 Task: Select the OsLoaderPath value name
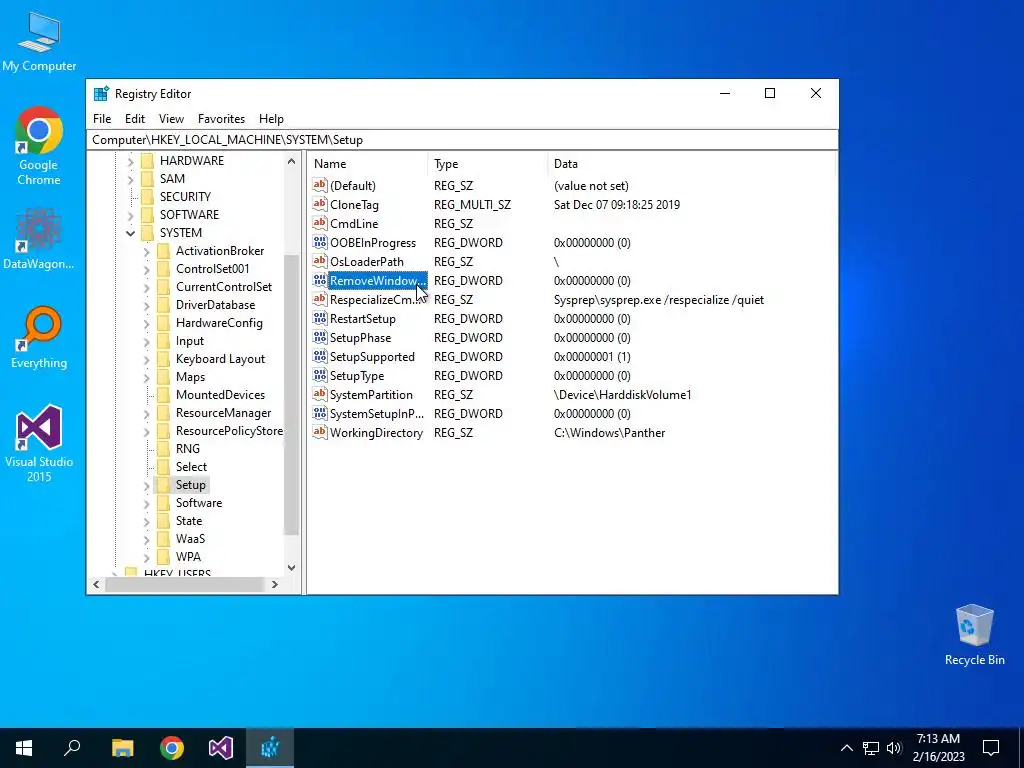(367, 262)
